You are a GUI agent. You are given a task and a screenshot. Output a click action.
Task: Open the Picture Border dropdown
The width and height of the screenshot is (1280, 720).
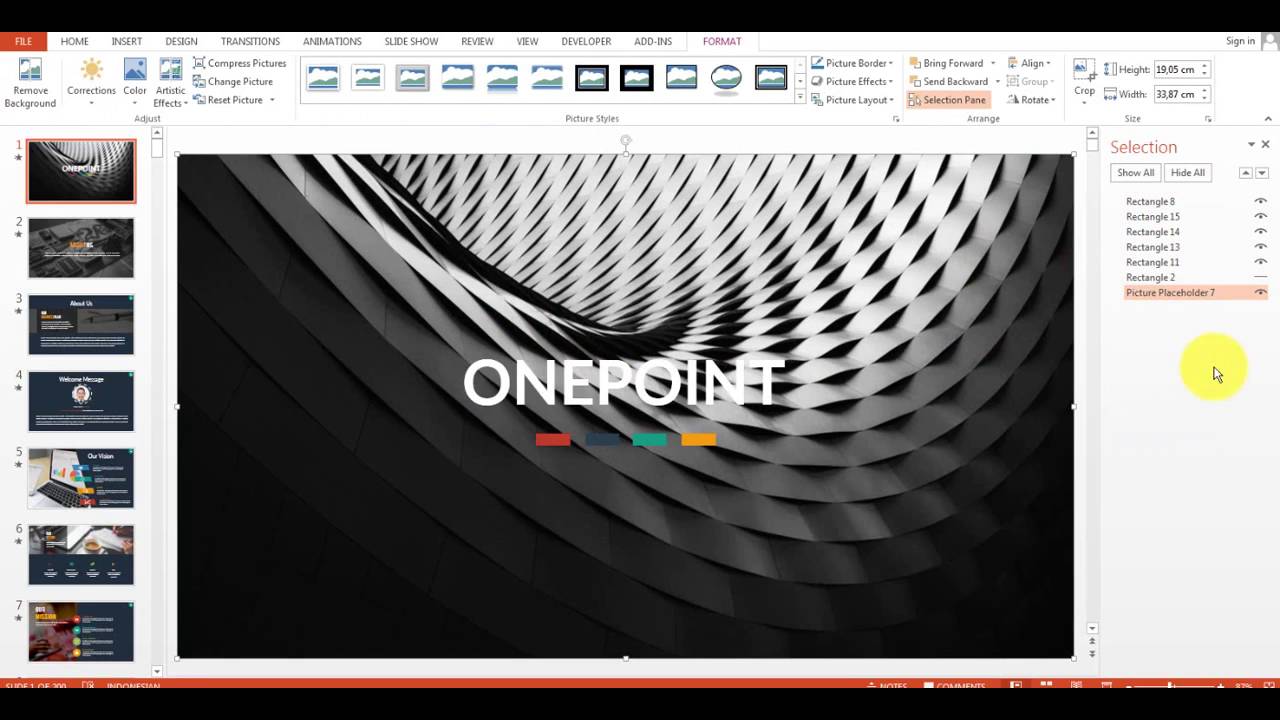(x=851, y=63)
